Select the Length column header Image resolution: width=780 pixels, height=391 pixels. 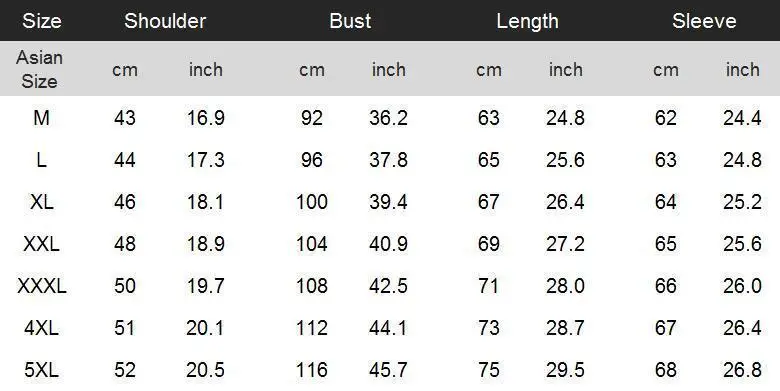click(x=527, y=21)
